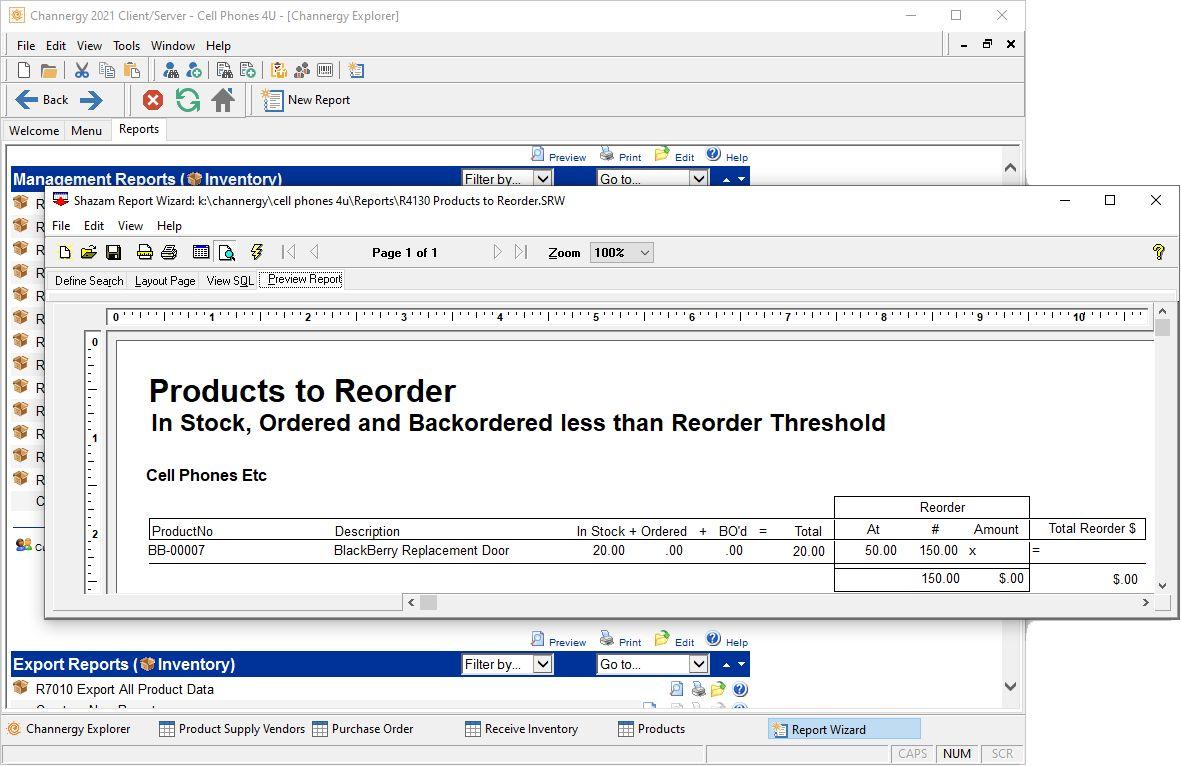The height and width of the screenshot is (766, 1181).
Task: Click preview icon for R7010 Export All Product Data
Action: click(x=676, y=689)
